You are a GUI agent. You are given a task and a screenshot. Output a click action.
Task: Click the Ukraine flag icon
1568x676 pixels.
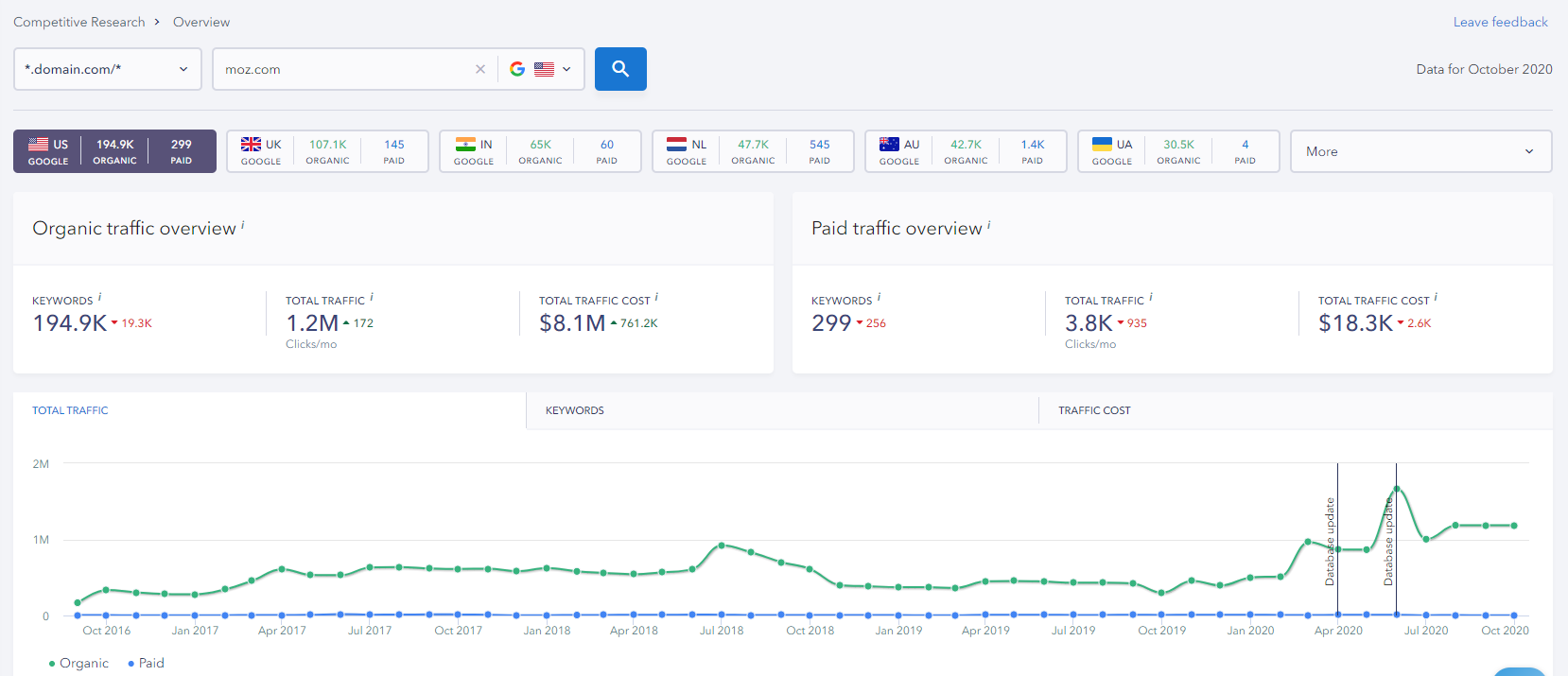coord(1102,144)
